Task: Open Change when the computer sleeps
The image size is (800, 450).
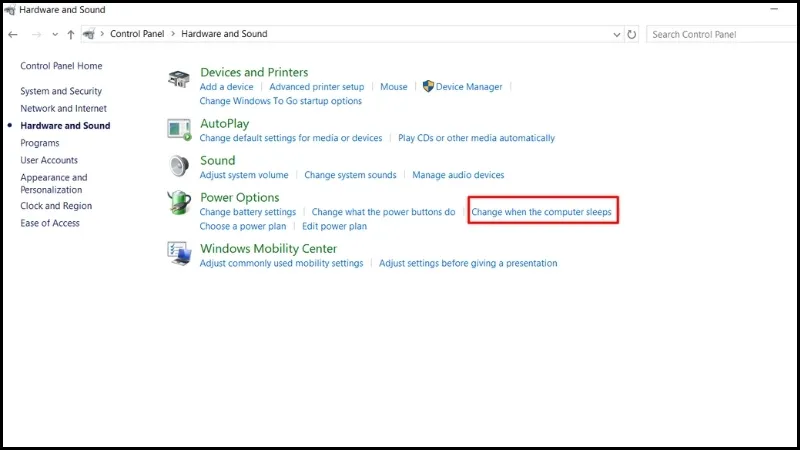Action: [541, 212]
